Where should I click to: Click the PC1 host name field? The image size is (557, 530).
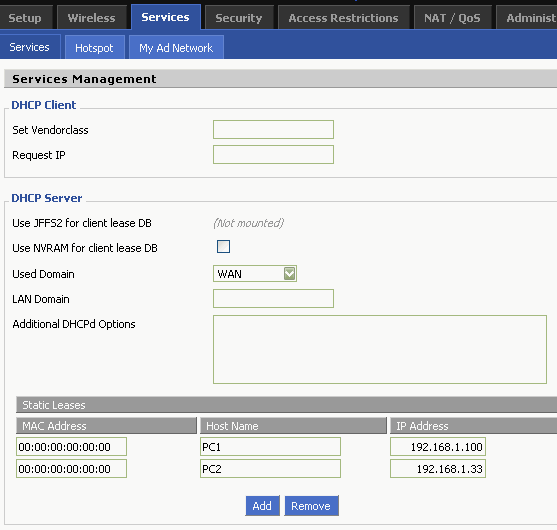(x=270, y=447)
